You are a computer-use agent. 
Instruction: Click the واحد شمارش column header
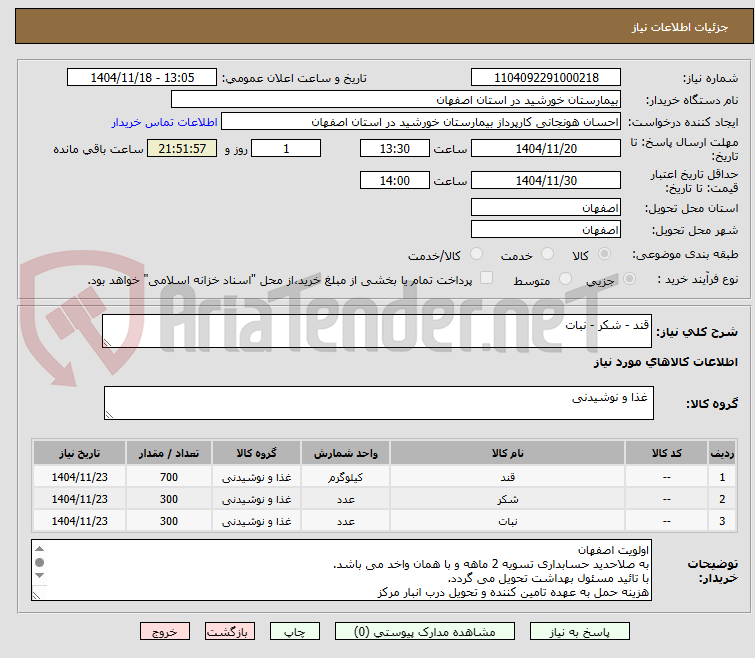click(346, 453)
